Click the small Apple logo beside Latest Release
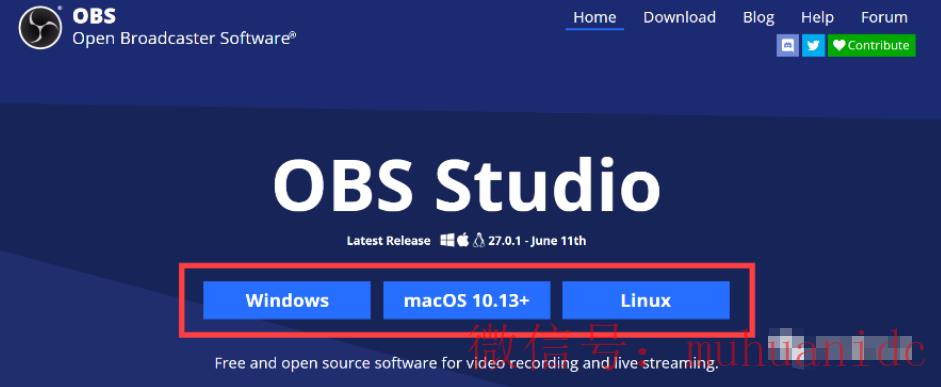Screen dimensions: 941x387 [463, 241]
